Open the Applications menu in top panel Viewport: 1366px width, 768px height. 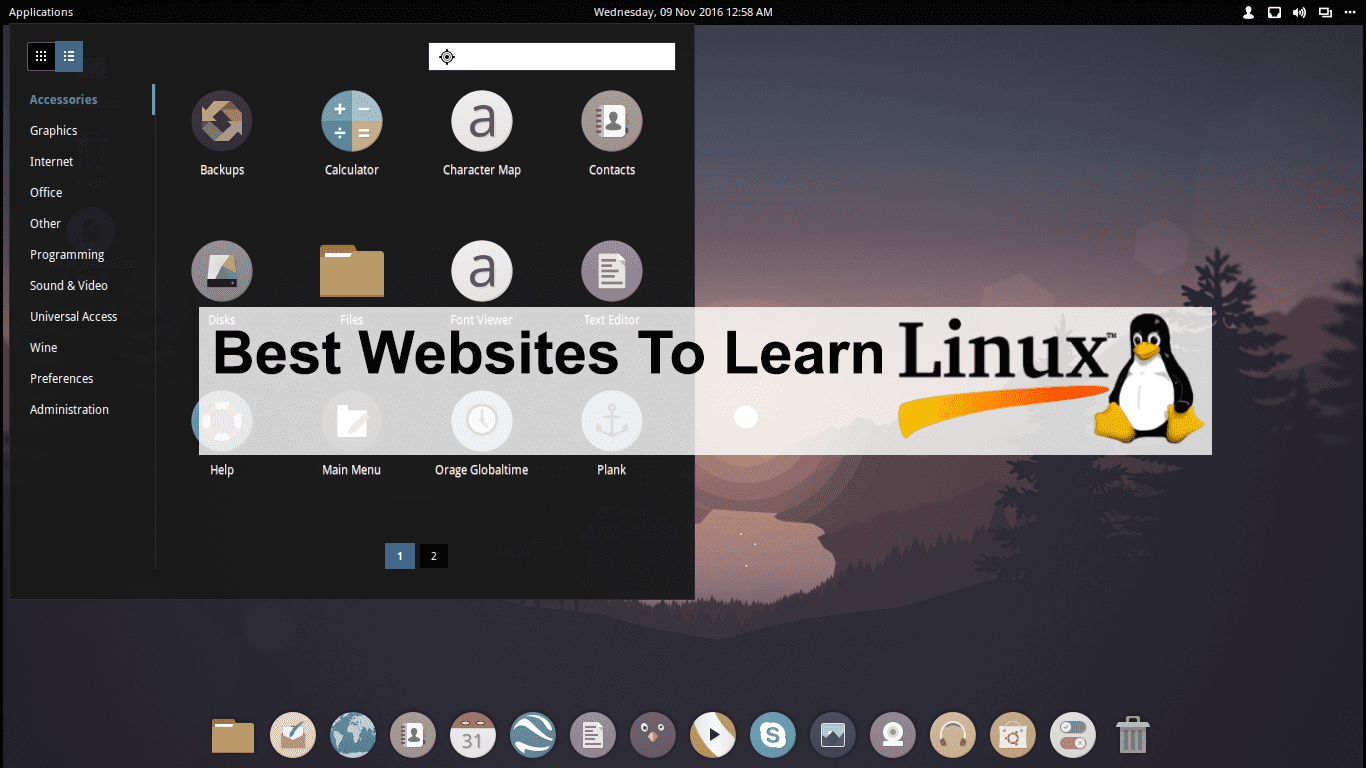pyautogui.click(x=41, y=12)
